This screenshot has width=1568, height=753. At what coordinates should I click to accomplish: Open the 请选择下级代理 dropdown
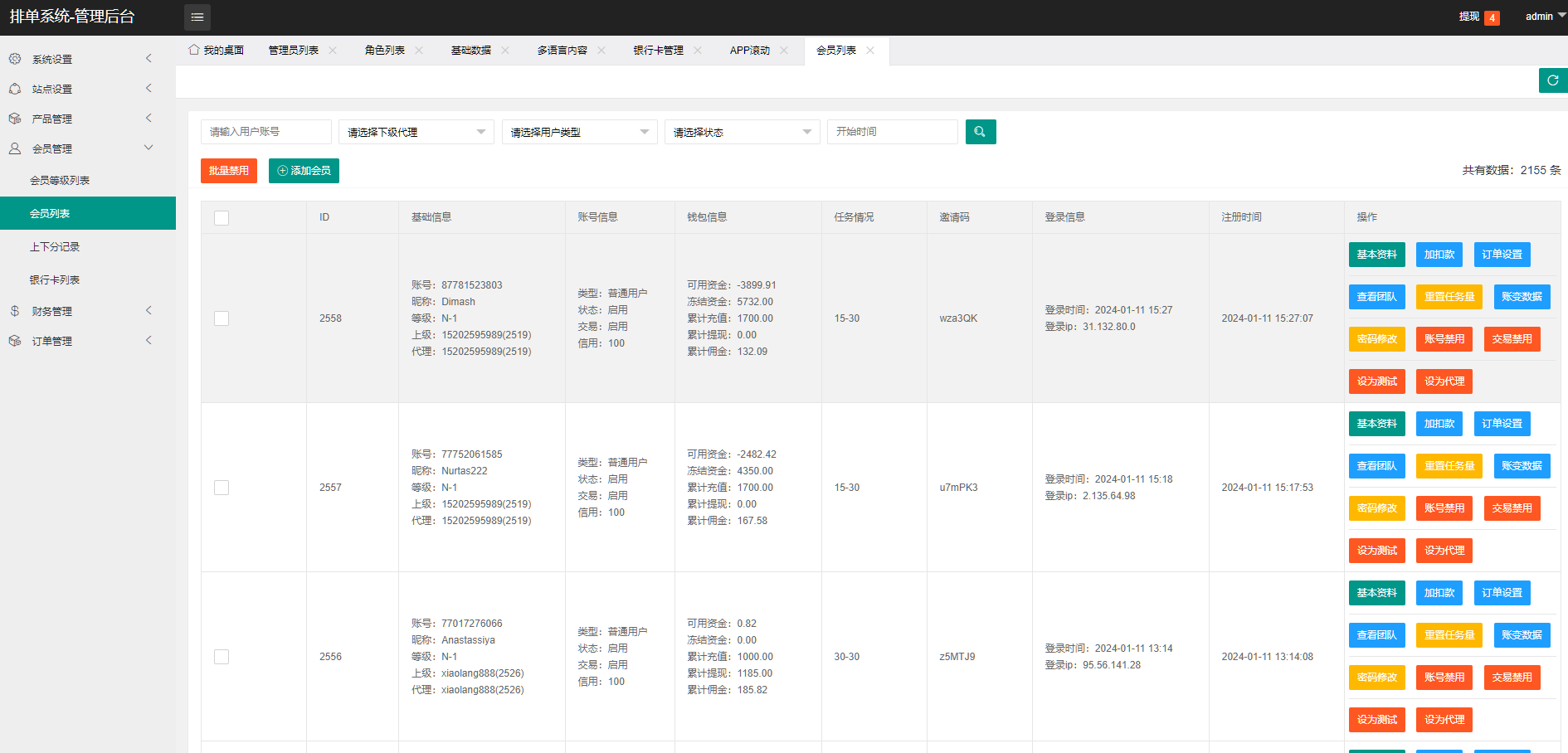[x=416, y=131]
